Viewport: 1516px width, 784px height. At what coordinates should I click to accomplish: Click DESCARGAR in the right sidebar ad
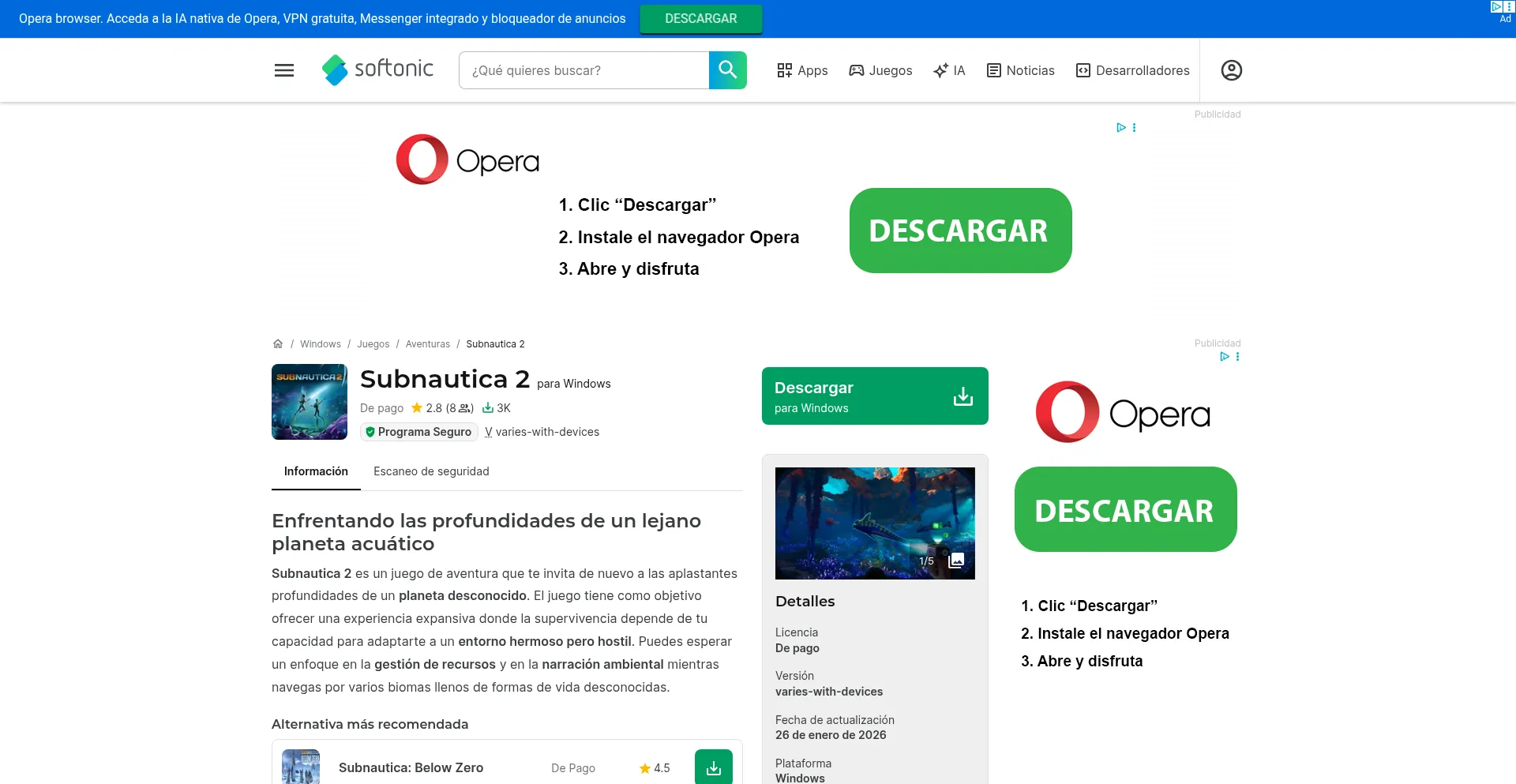[1126, 509]
